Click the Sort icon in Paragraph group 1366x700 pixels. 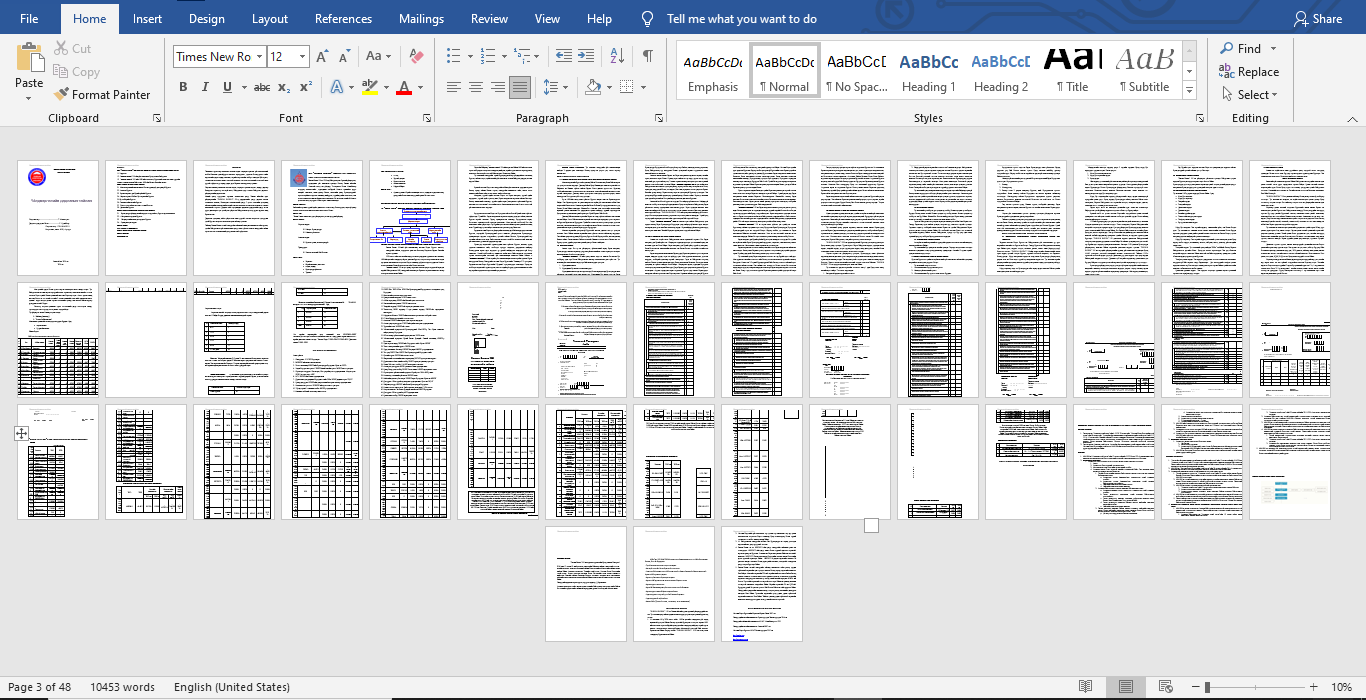(619, 57)
